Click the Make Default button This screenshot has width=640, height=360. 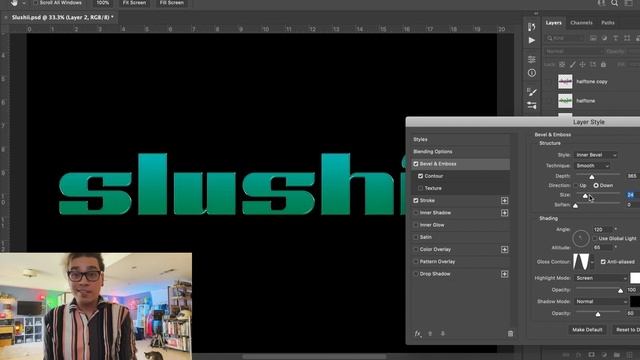[587, 330]
